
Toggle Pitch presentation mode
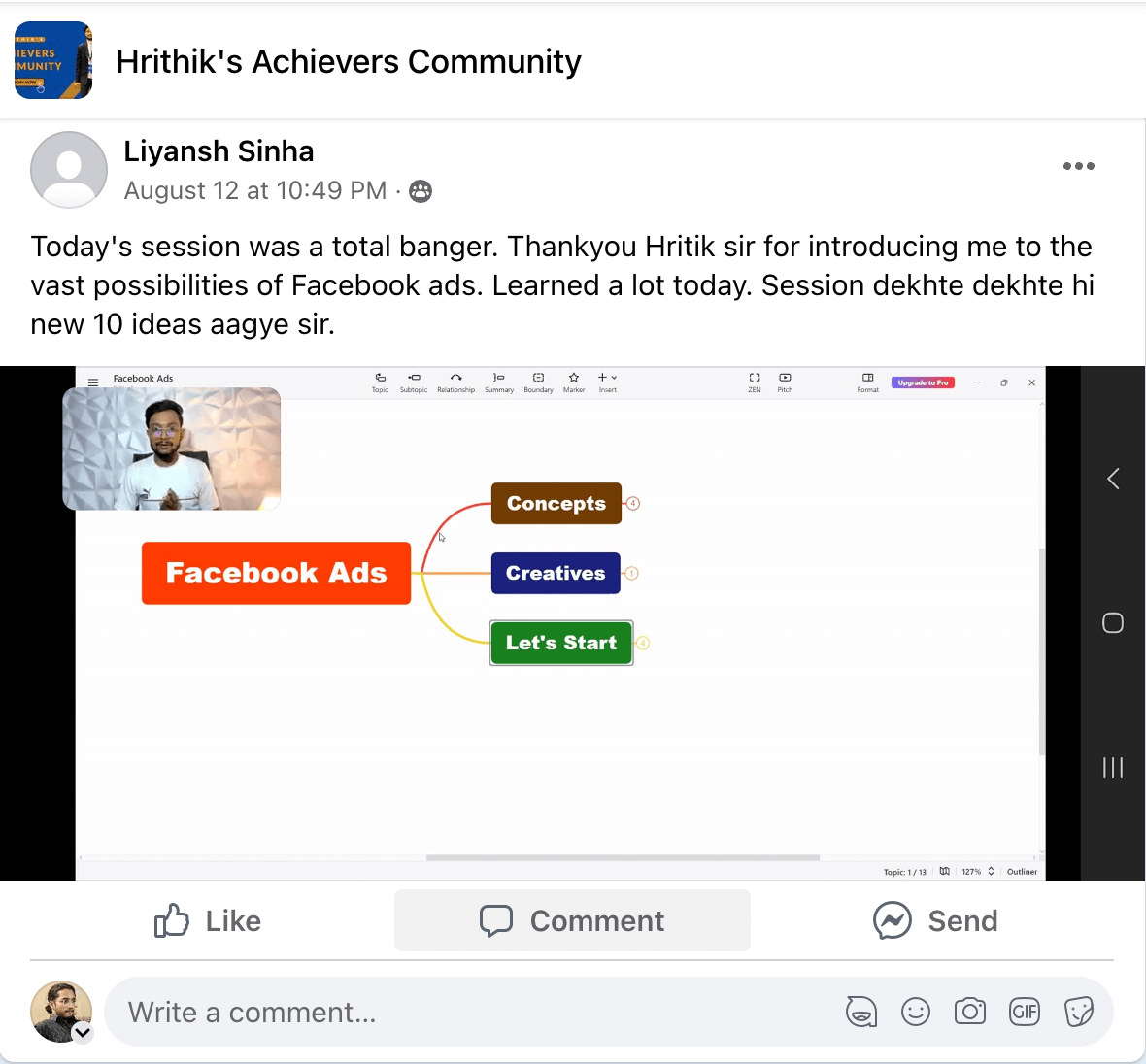(784, 379)
